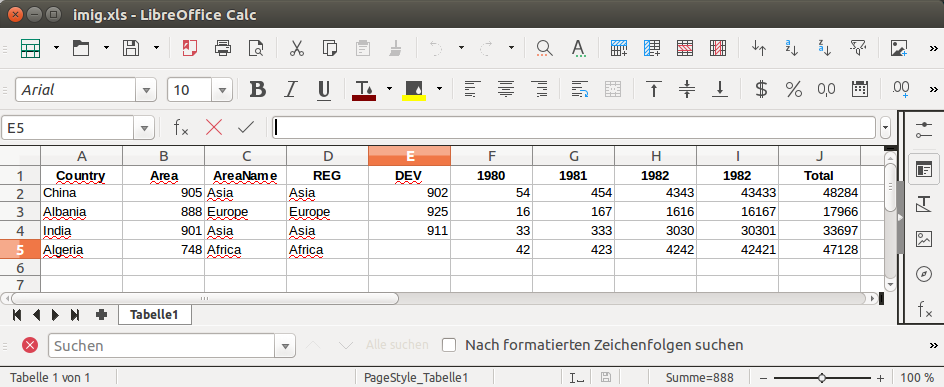Adjust the zoom slider handle
Screen dimensions: 944x387
pos(822,378)
